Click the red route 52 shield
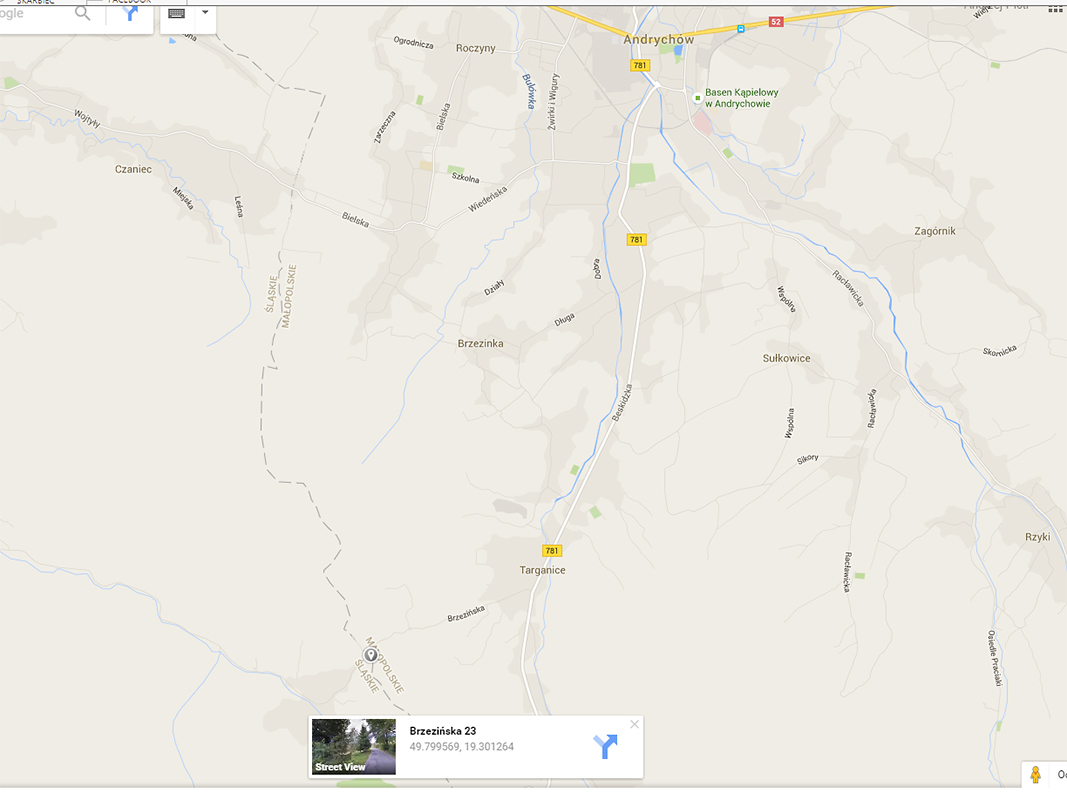Image resolution: width=1067 pixels, height=800 pixels. (776, 22)
